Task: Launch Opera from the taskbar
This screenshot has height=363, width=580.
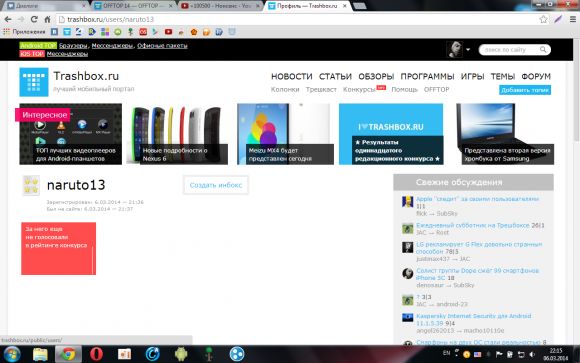Action: [x=96, y=354]
